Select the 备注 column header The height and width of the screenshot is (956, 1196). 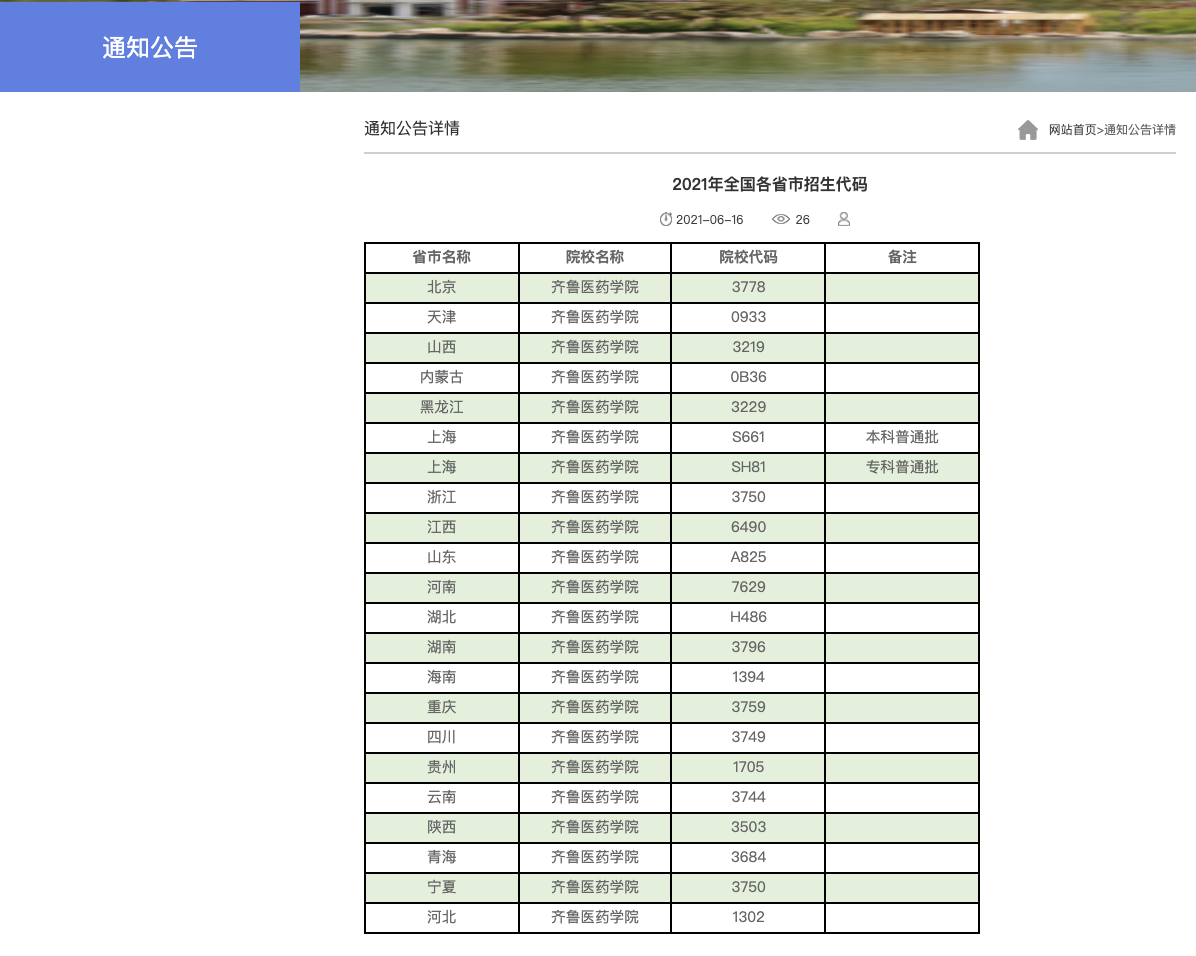tap(902, 257)
